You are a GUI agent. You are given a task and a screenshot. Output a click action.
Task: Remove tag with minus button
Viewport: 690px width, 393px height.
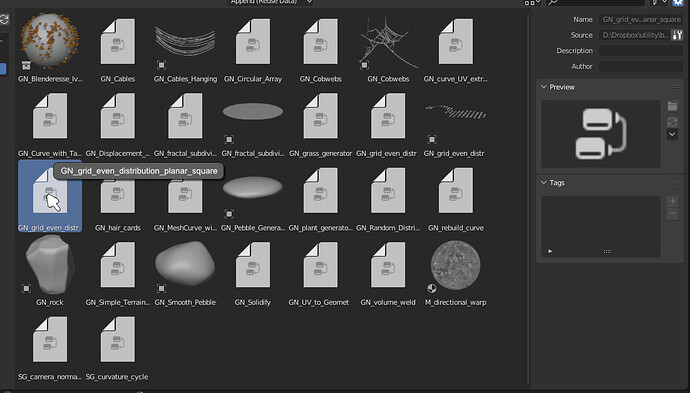[x=672, y=214]
